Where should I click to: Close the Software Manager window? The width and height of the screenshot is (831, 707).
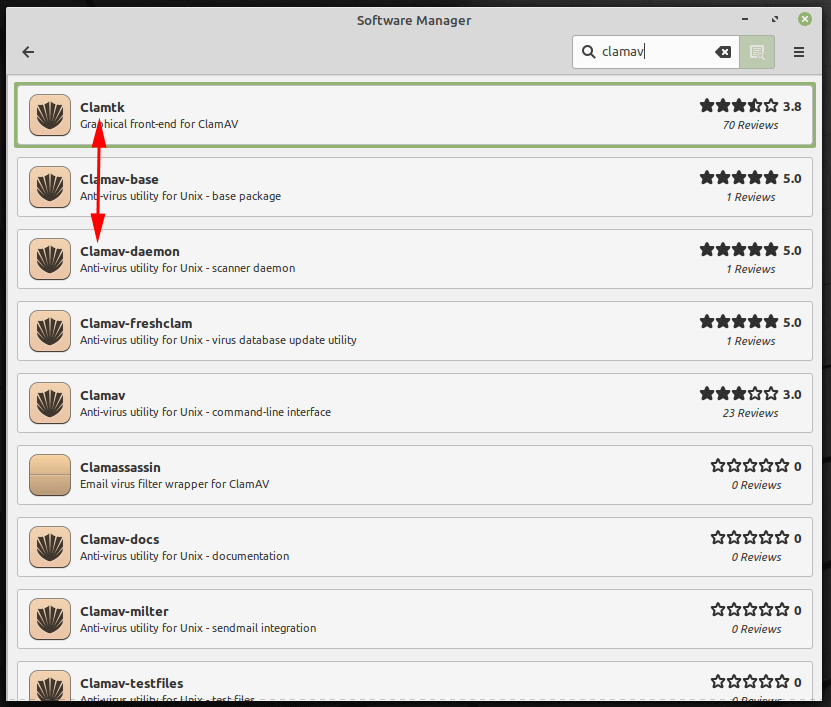point(805,19)
